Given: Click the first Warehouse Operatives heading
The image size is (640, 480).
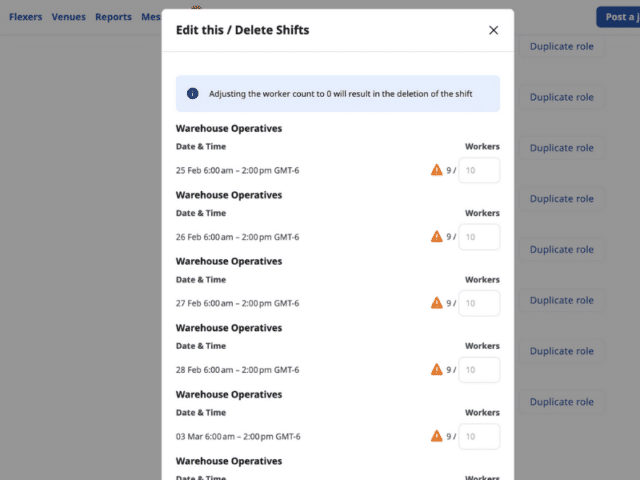Looking at the screenshot, I should point(229,128).
